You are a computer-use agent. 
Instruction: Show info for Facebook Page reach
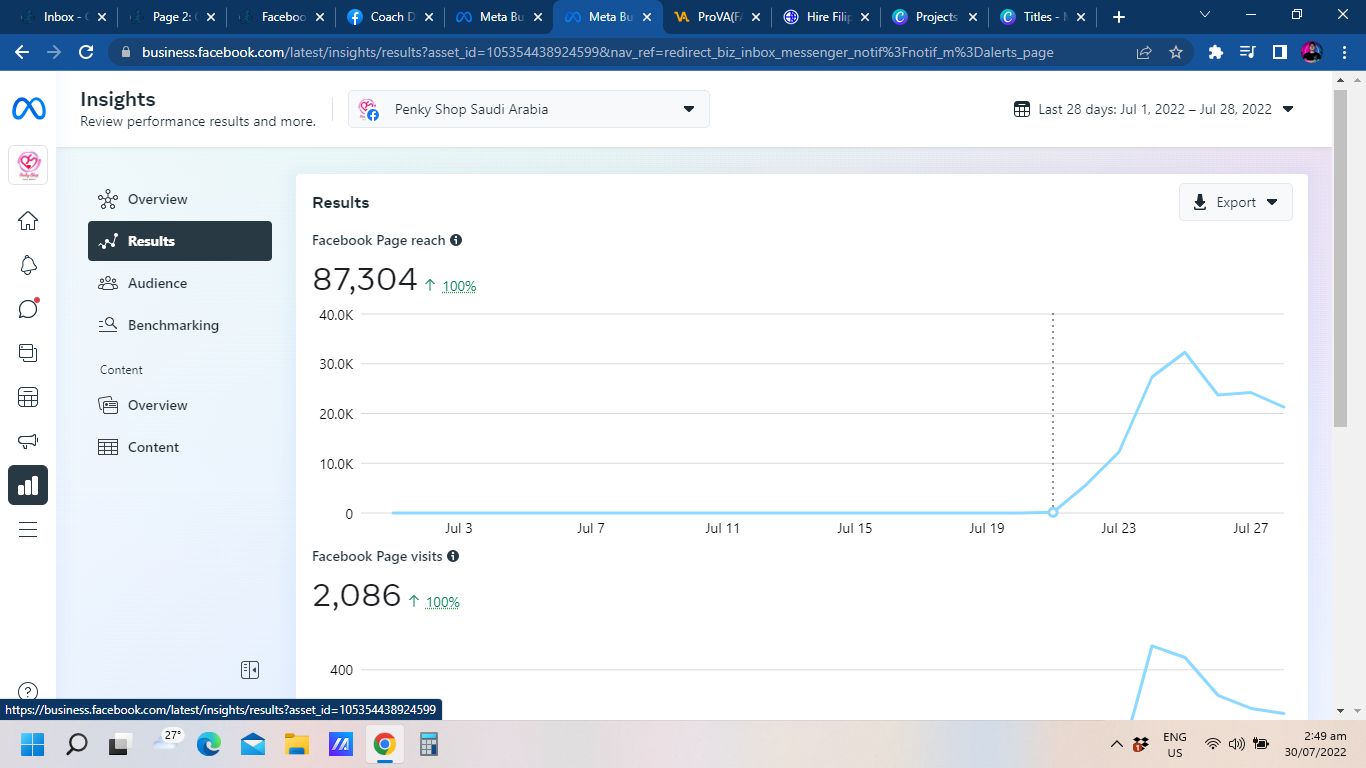[456, 240]
